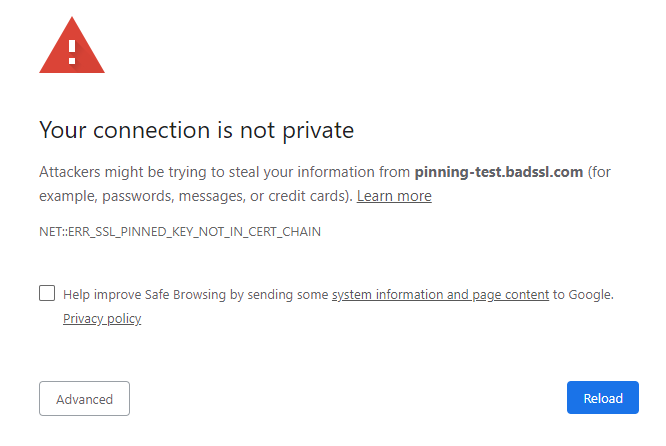Click the red warning triangle icon
This screenshot has height=446, width=666.
72,45
